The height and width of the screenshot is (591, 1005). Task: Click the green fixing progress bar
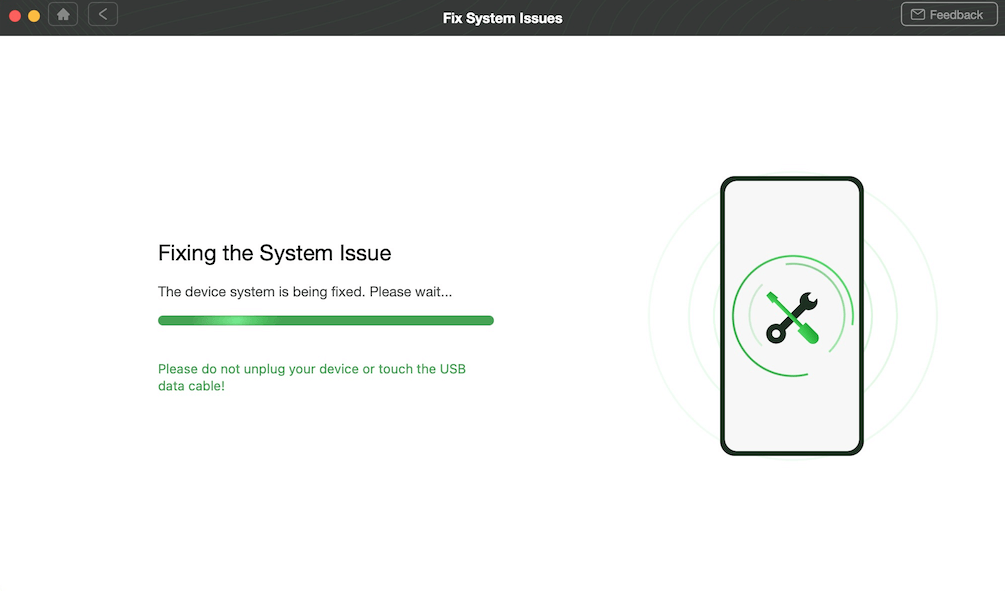pos(326,320)
